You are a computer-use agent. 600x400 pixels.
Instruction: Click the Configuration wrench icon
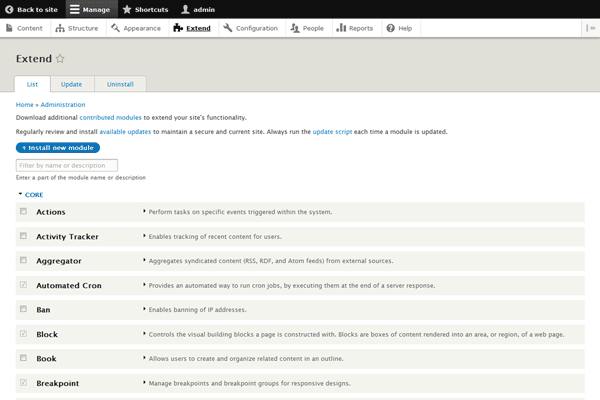point(228,28)
